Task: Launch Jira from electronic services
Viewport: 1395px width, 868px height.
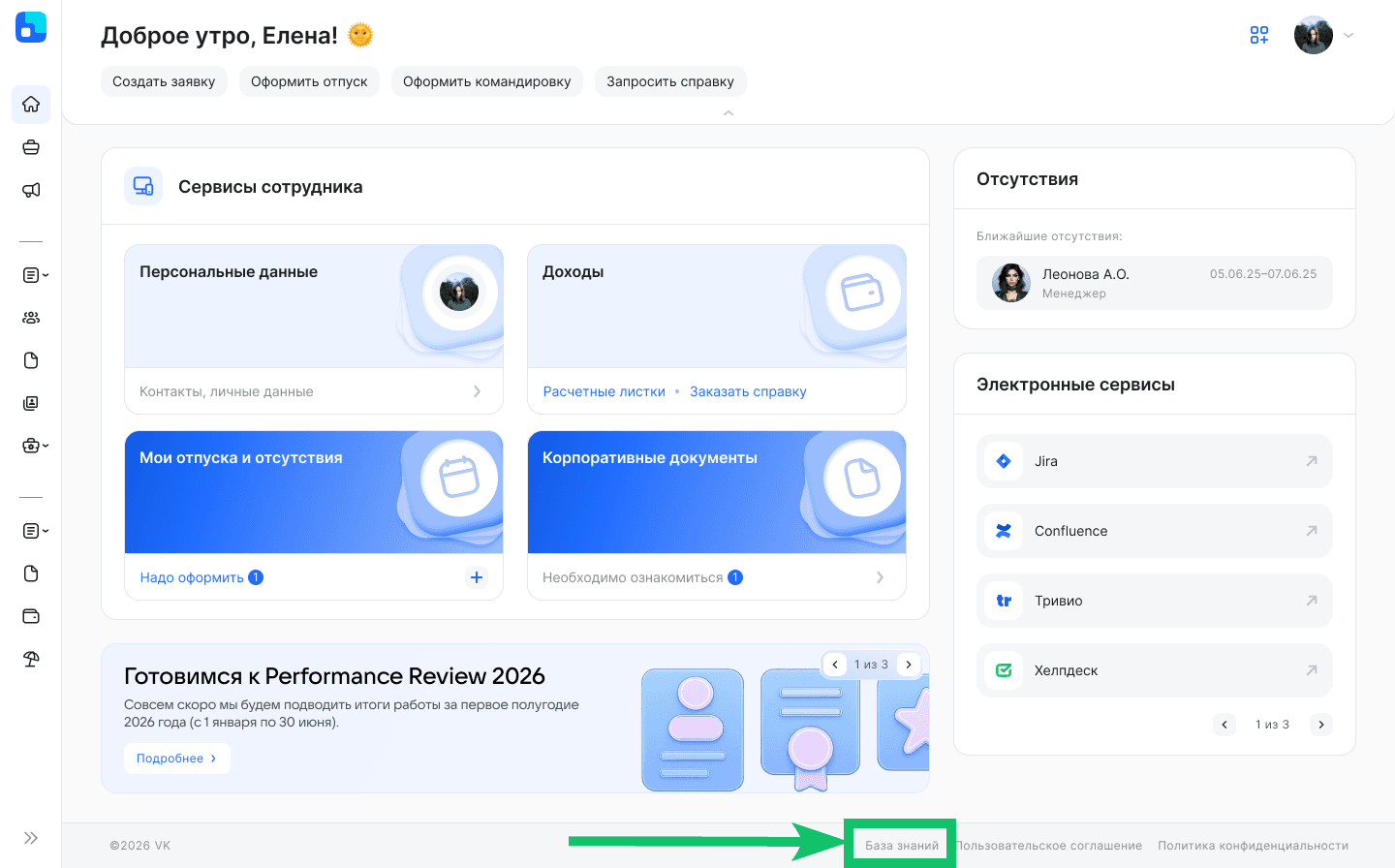Action: 1154,461
